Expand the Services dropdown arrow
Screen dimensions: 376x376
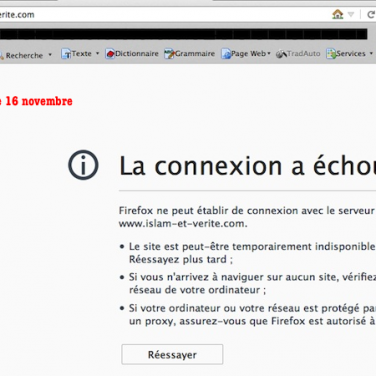(371, 53)
